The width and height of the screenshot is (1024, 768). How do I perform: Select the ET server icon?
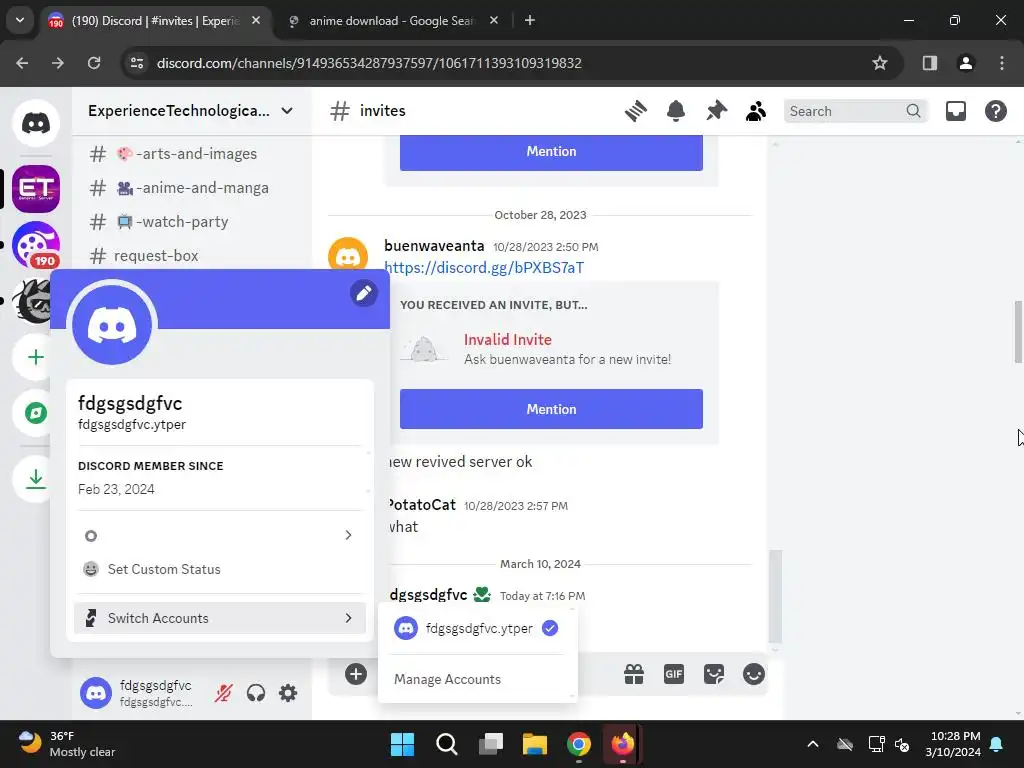[36, 189]
